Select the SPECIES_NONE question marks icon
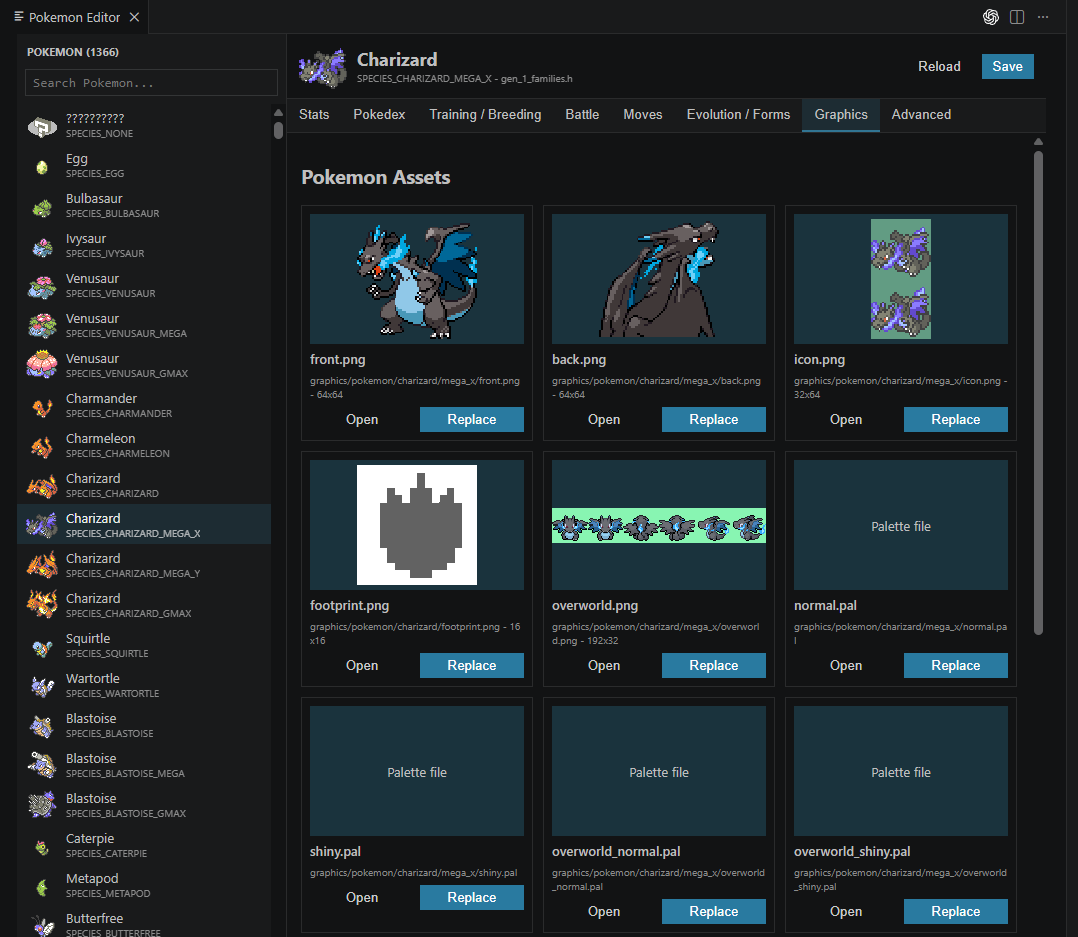 [x=42, y=126]
